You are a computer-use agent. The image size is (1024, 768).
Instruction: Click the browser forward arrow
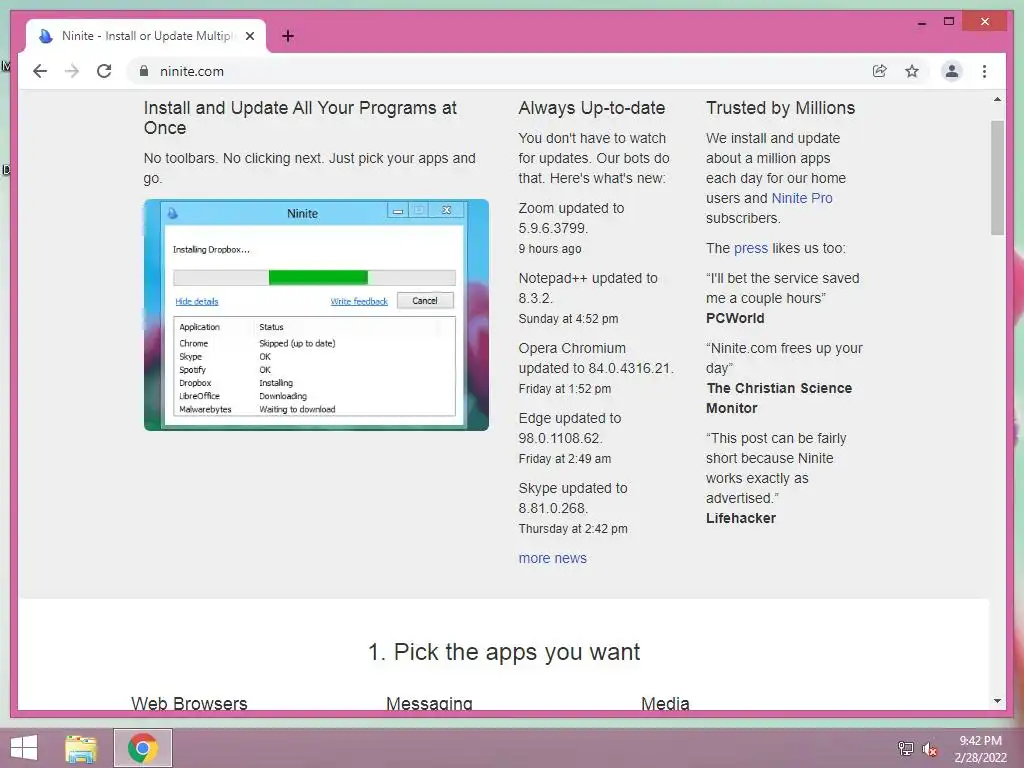coord(72,71)
